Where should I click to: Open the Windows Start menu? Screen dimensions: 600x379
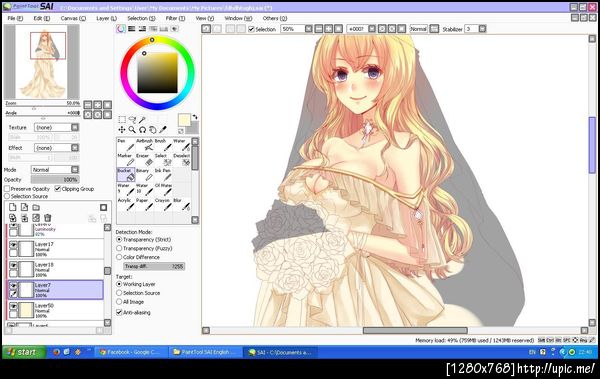(x=24, y=352)
